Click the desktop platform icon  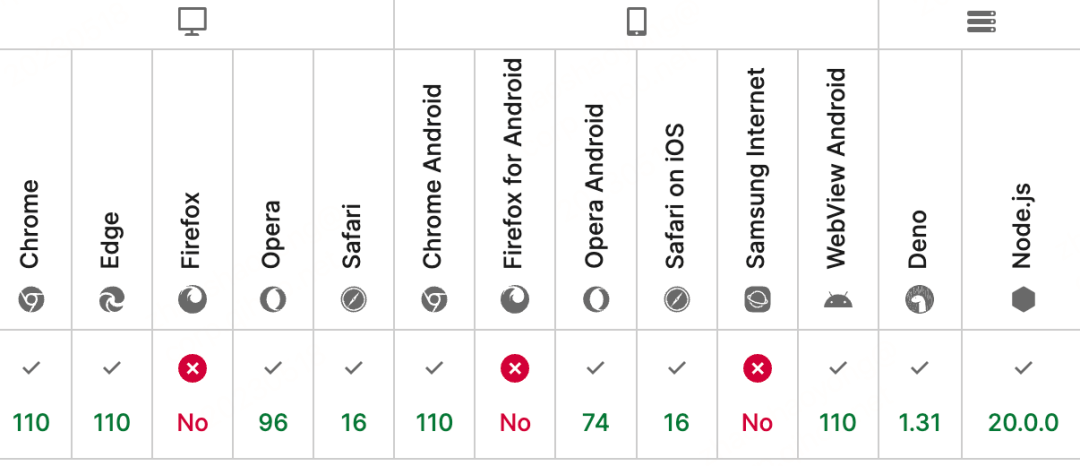(x=192, y=23)
